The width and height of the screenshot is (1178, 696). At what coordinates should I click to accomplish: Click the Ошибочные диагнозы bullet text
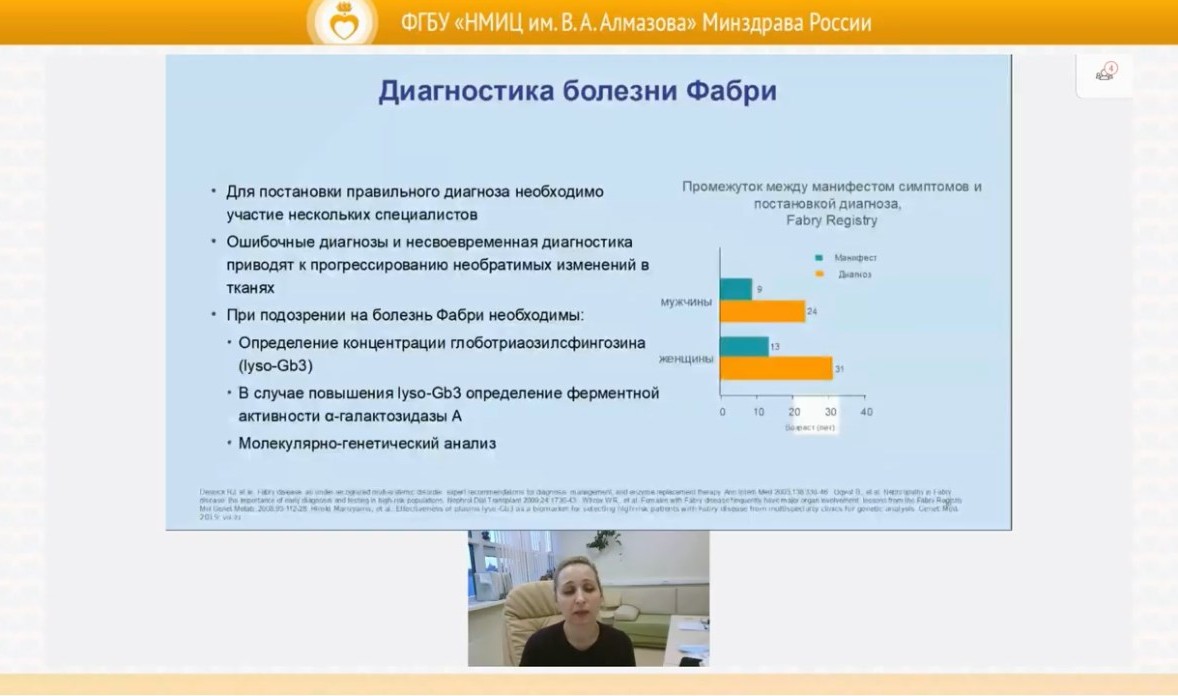(437, 264)
